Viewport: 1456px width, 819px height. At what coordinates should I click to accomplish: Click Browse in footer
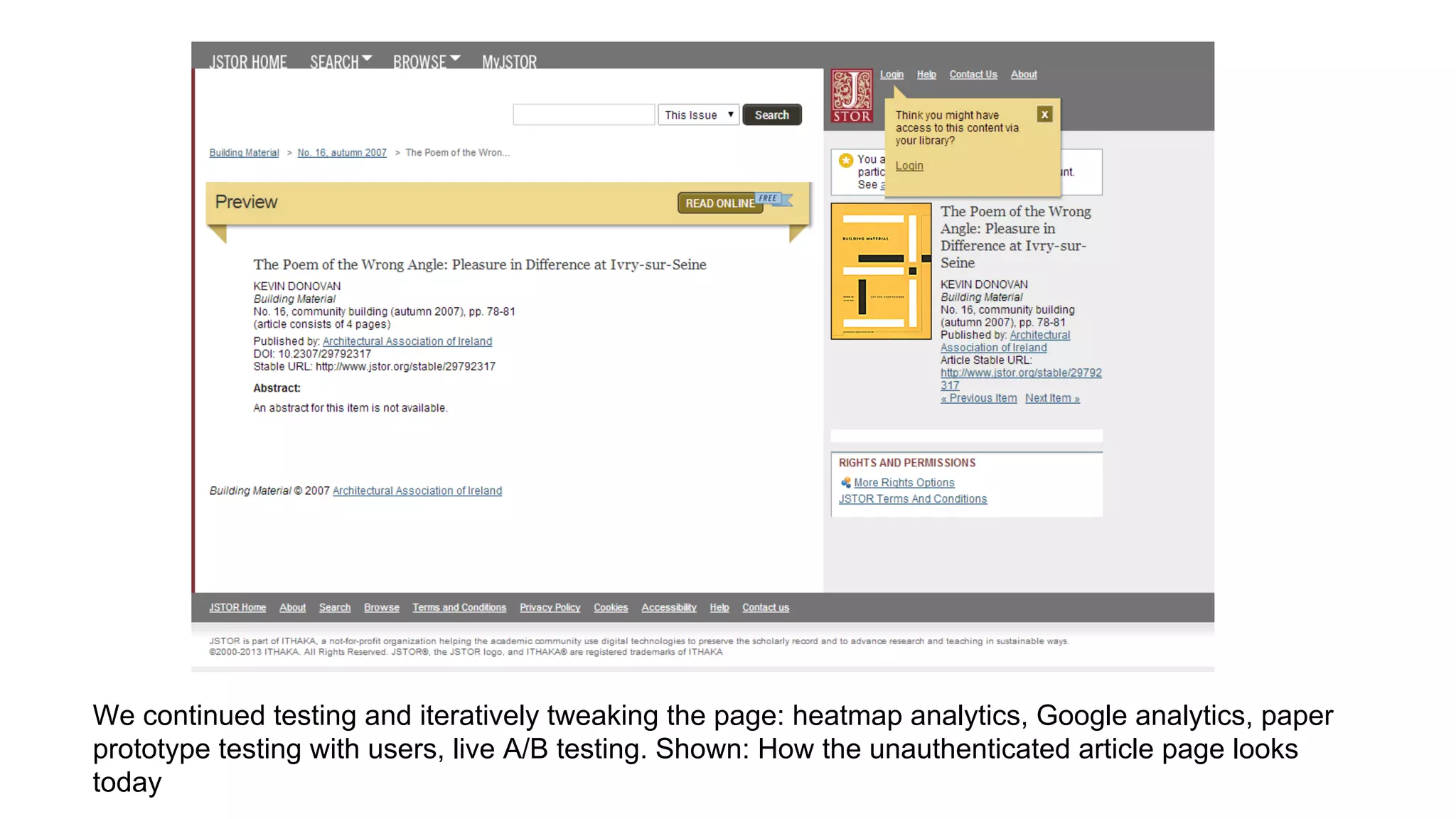pyautogui.click(x=382, y=608)
